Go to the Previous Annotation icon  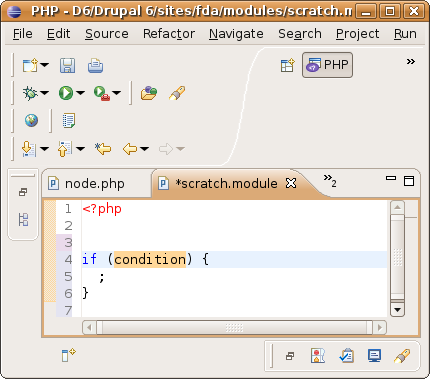[65, 149]
